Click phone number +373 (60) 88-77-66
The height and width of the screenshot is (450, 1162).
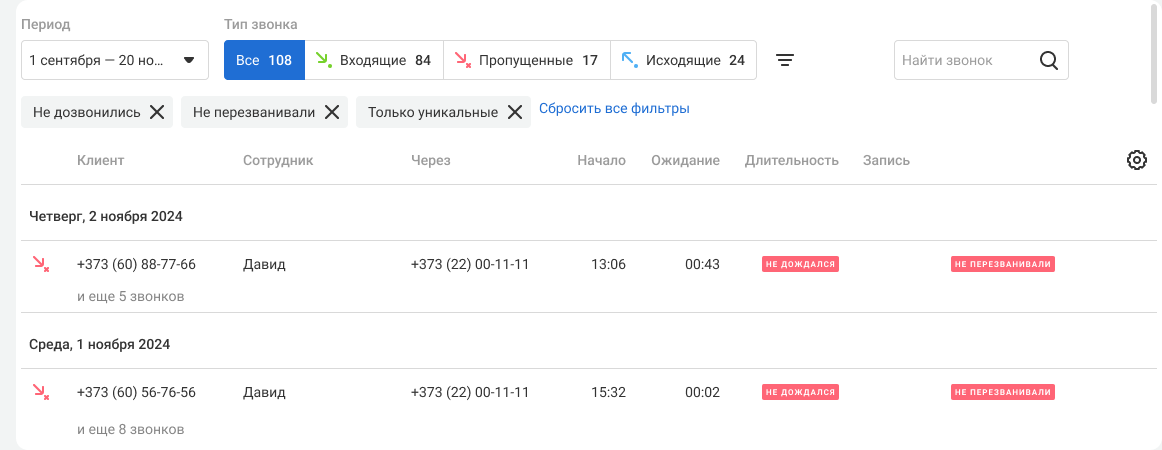(x=136, y=264)
